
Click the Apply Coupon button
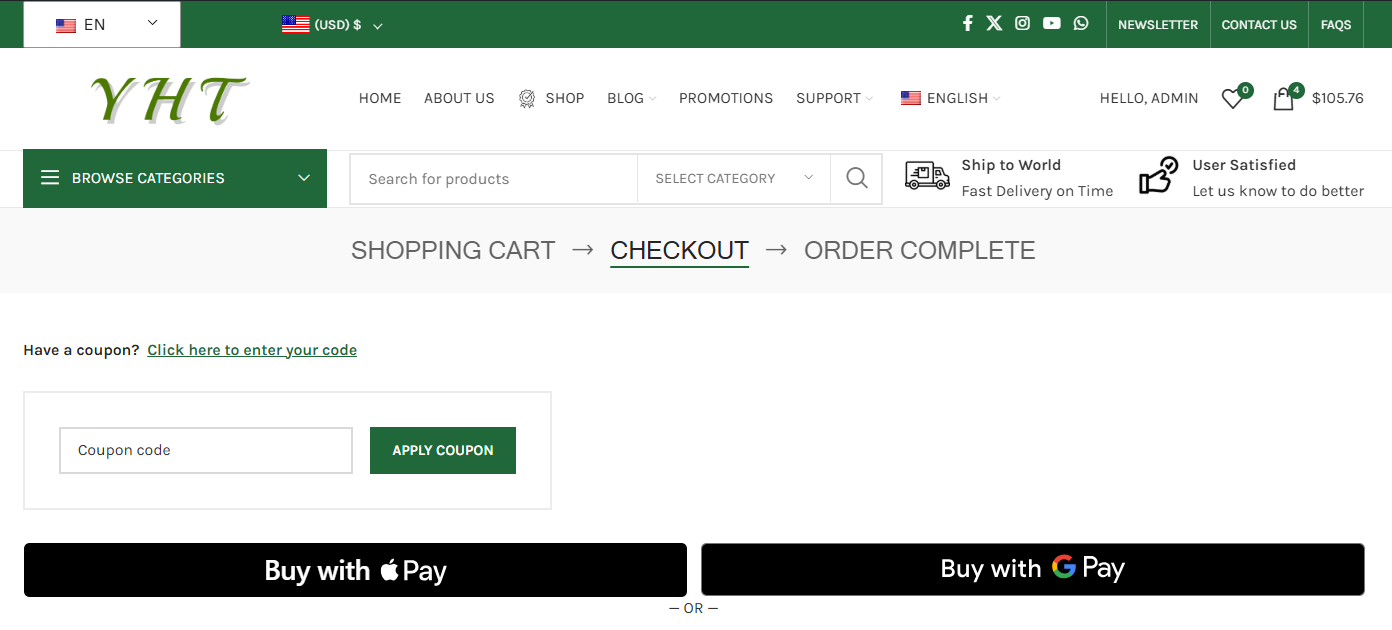tap(443, 450)
